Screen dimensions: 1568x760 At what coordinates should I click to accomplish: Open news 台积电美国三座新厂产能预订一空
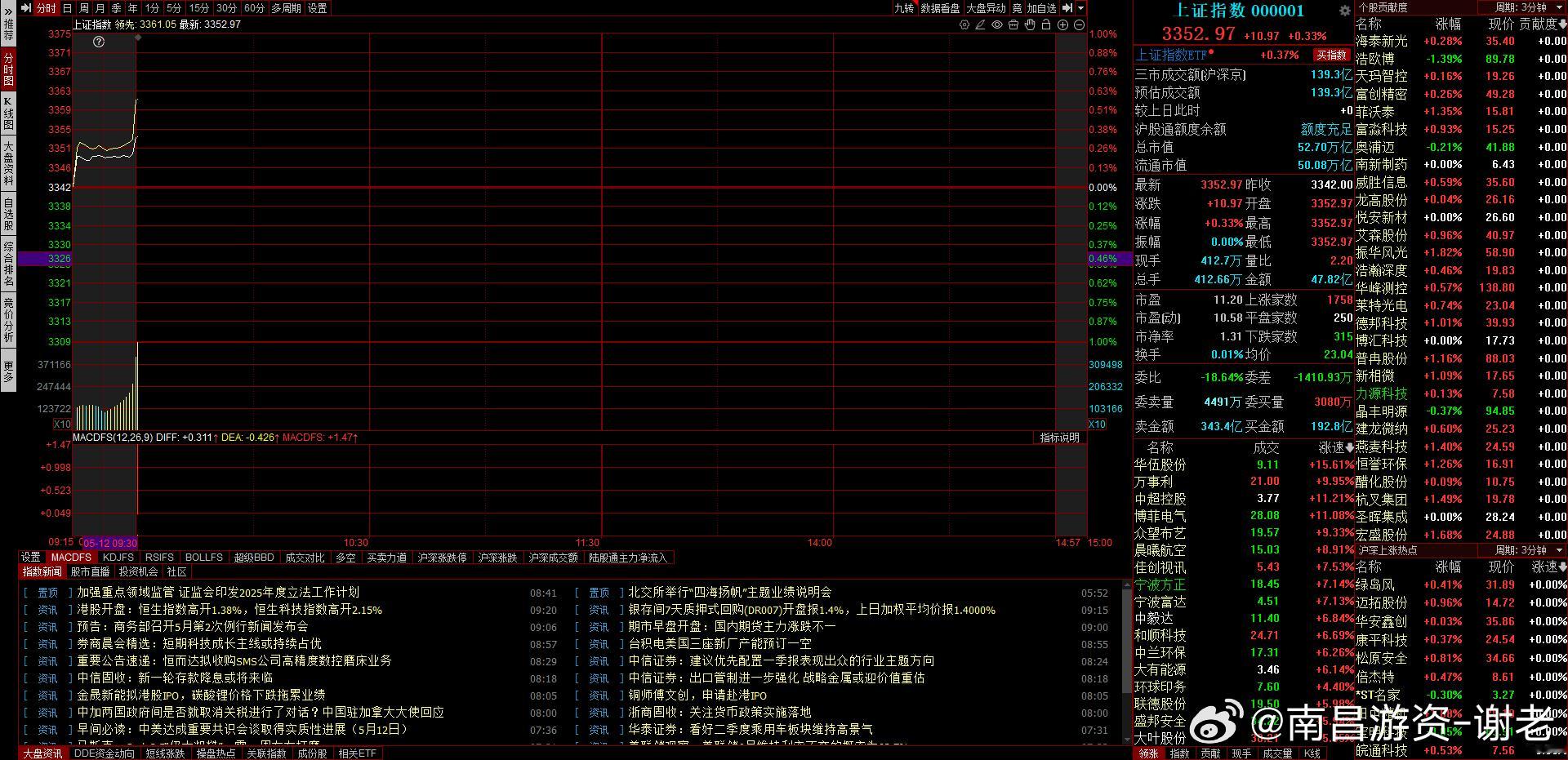(719, 644)
